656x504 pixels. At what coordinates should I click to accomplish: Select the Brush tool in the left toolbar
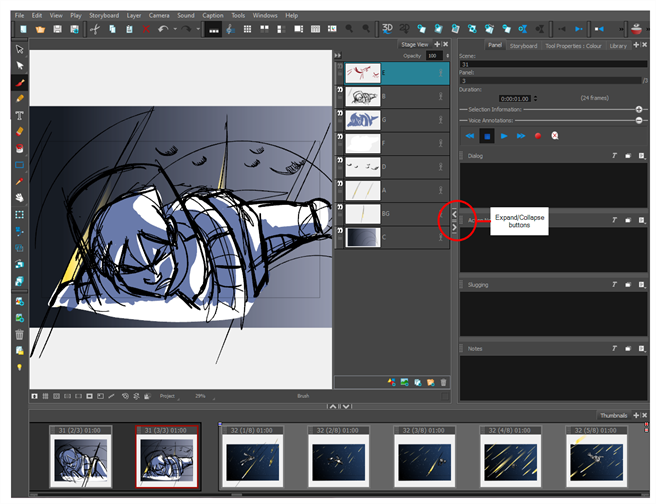point(20,82)
